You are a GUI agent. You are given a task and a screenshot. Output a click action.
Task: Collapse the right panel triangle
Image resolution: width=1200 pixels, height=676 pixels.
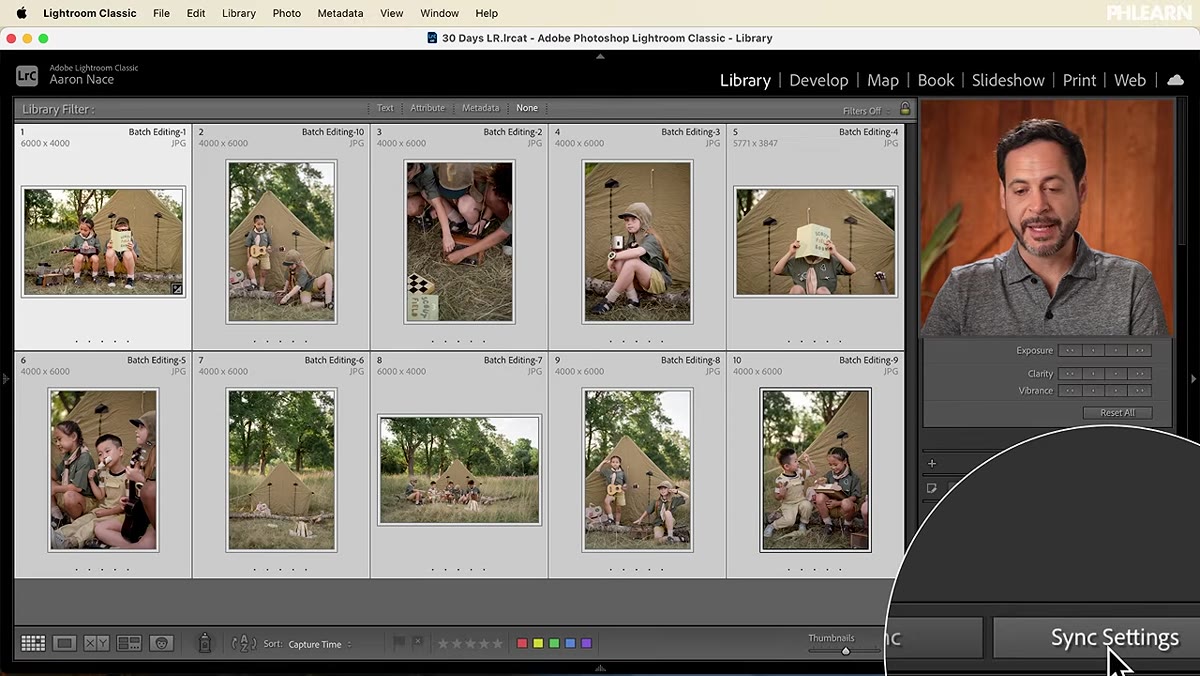[x=1193, y=378]
